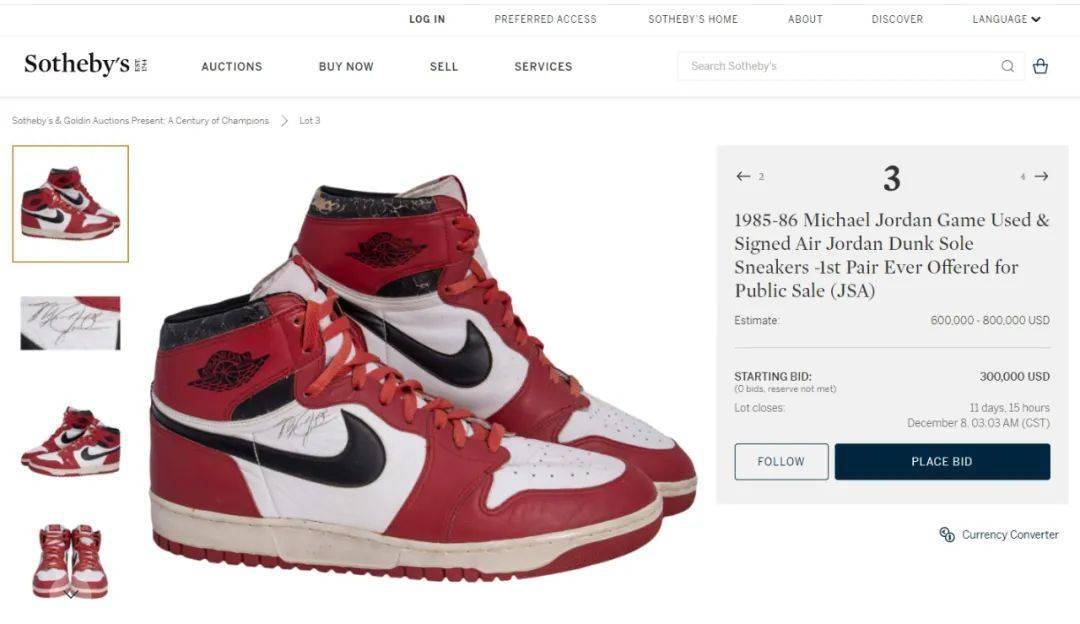The width and height of the screenshot is (1080, 624).
Task: Go to previous lot with left arrow
Action: pos(742,176)
